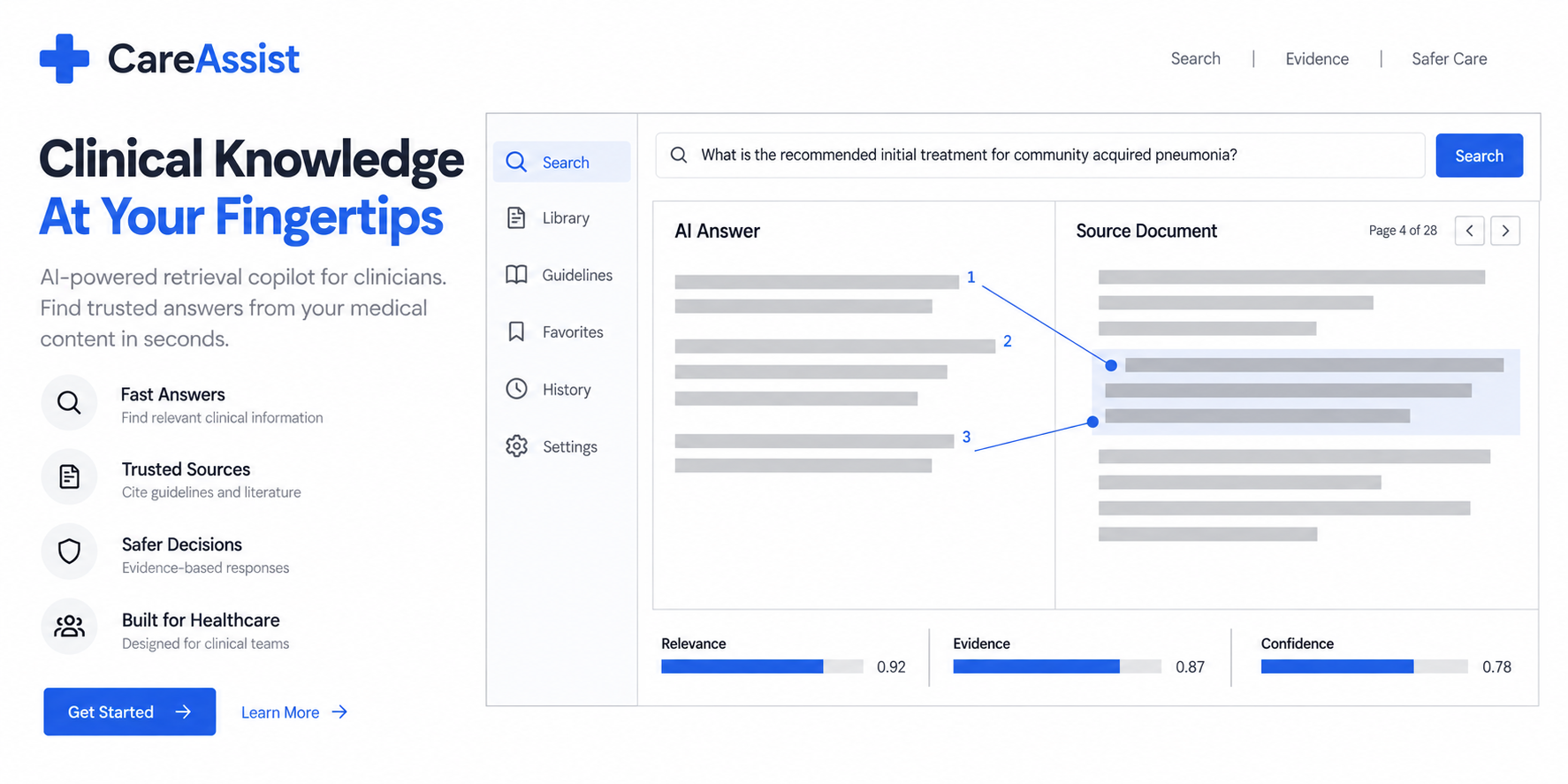The image size is (1568, 784).
Task: Click the Get Started button
Action: click(130, 712)
